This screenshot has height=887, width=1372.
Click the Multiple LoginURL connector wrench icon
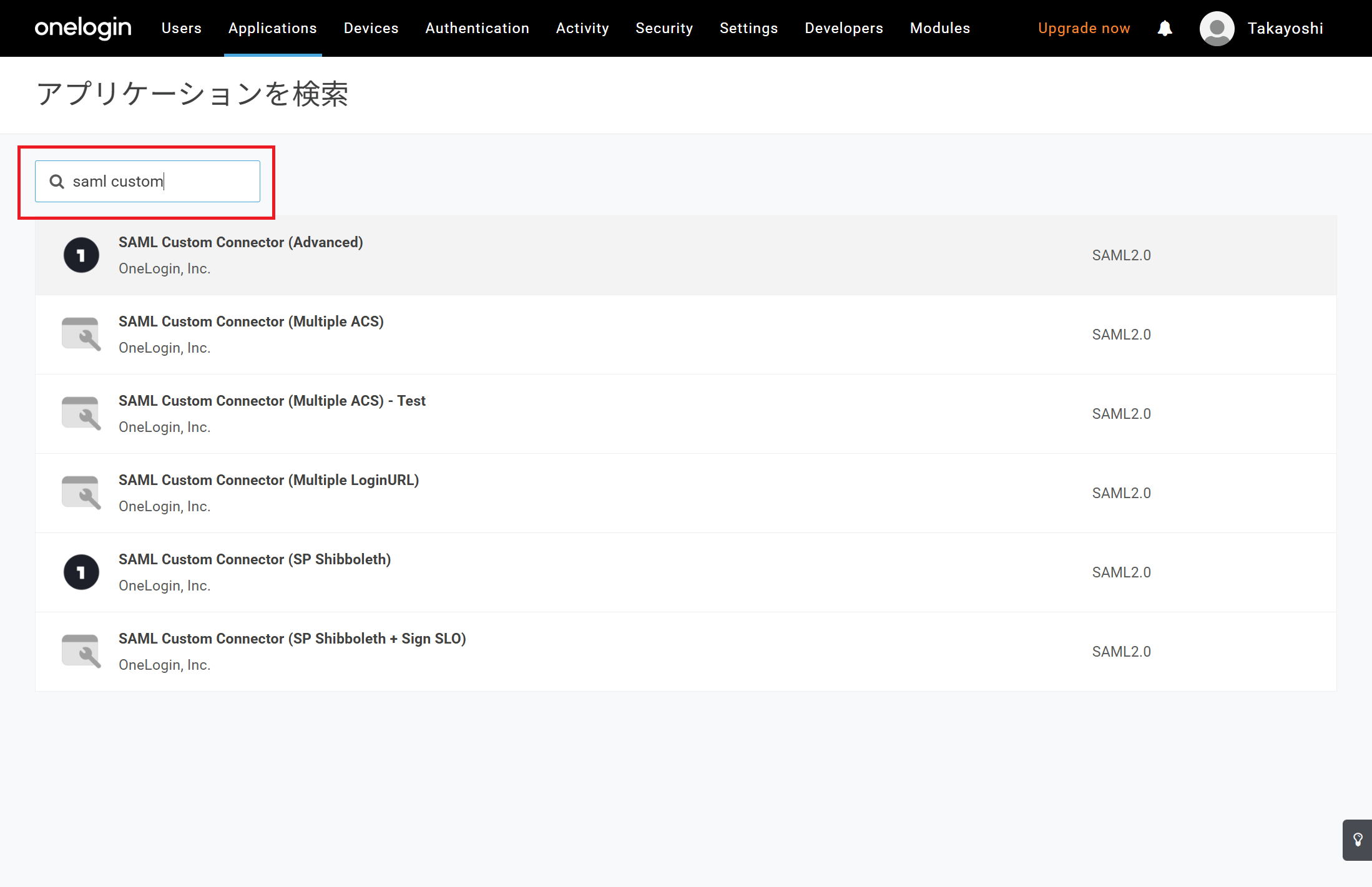[x=81, y=493]
